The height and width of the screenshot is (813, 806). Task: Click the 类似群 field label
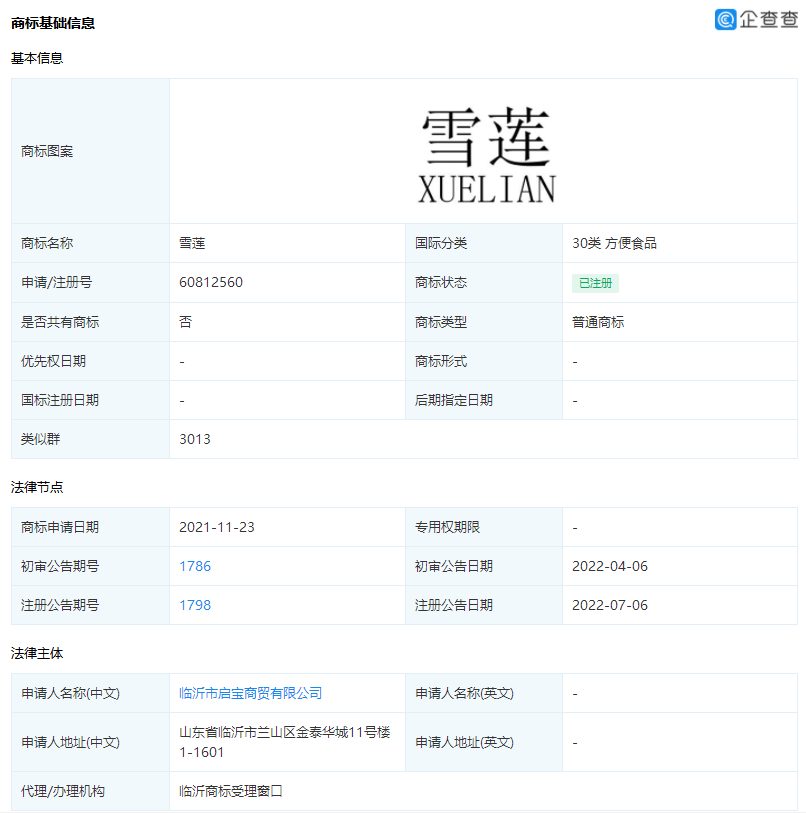(x=40, y=439)
